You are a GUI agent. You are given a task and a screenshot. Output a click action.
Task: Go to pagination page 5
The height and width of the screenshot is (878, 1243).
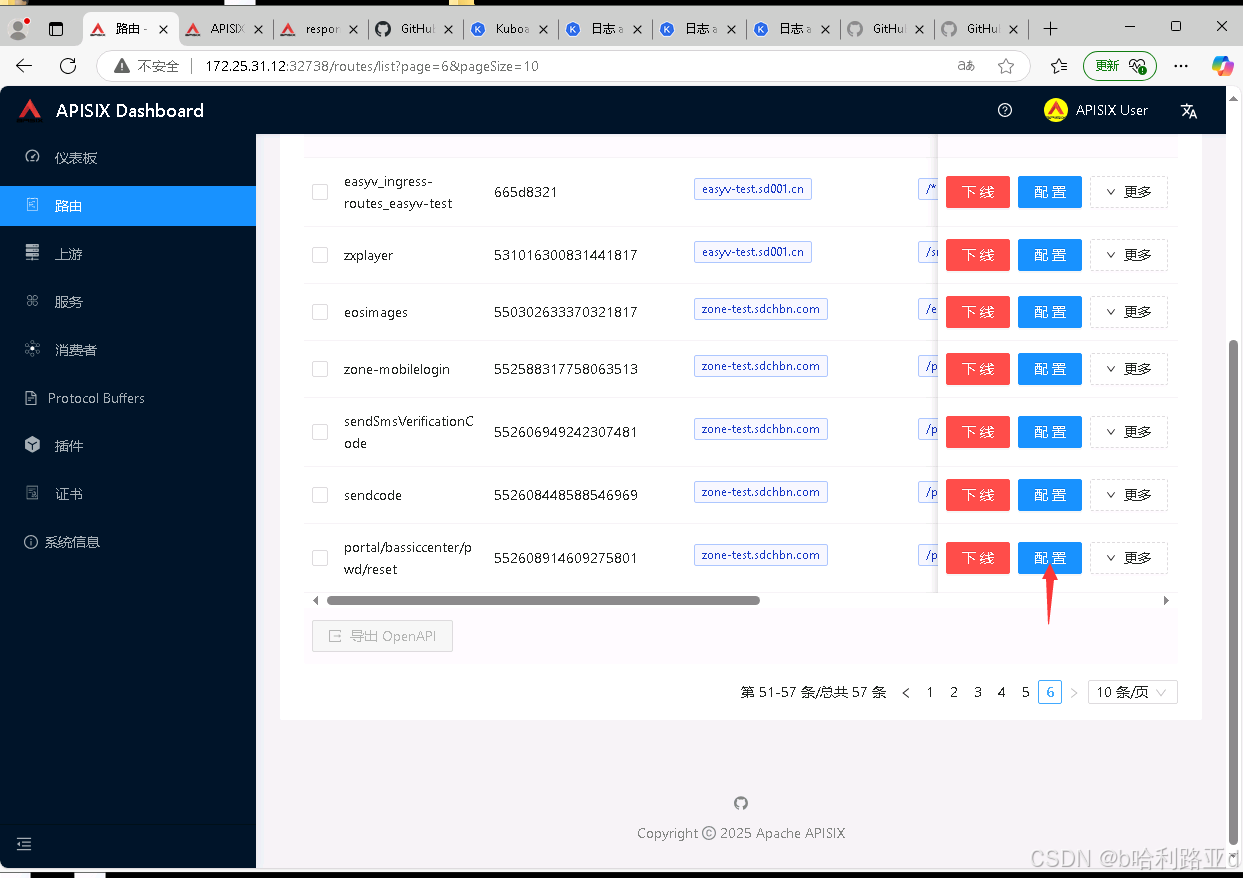[1026, 692]
